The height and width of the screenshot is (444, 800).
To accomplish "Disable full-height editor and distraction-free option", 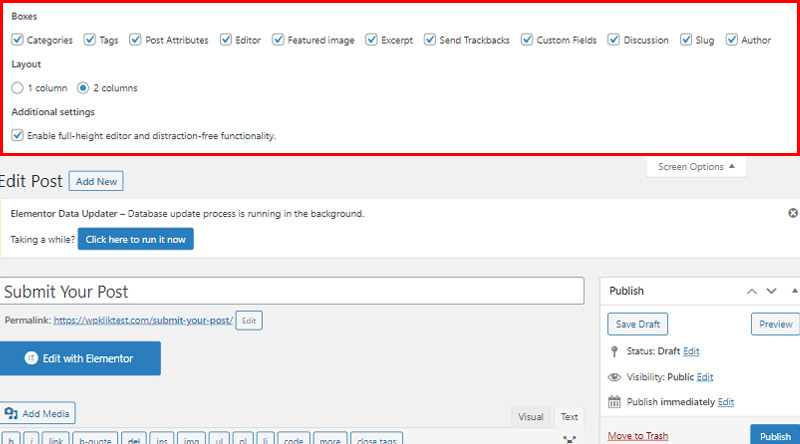I will click(x=17, y=136).
